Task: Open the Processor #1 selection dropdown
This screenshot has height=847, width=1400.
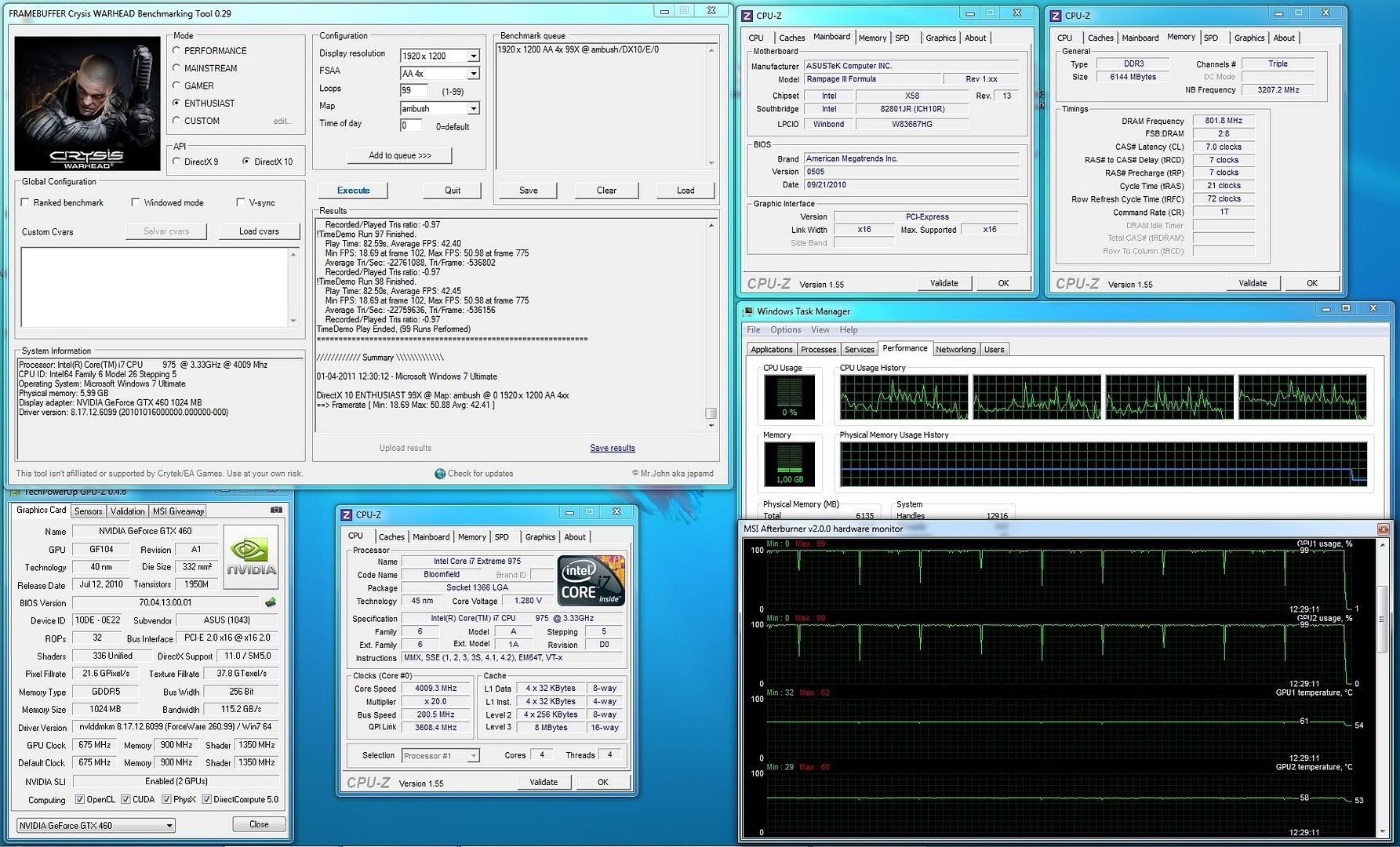Action: coord(473,756)
